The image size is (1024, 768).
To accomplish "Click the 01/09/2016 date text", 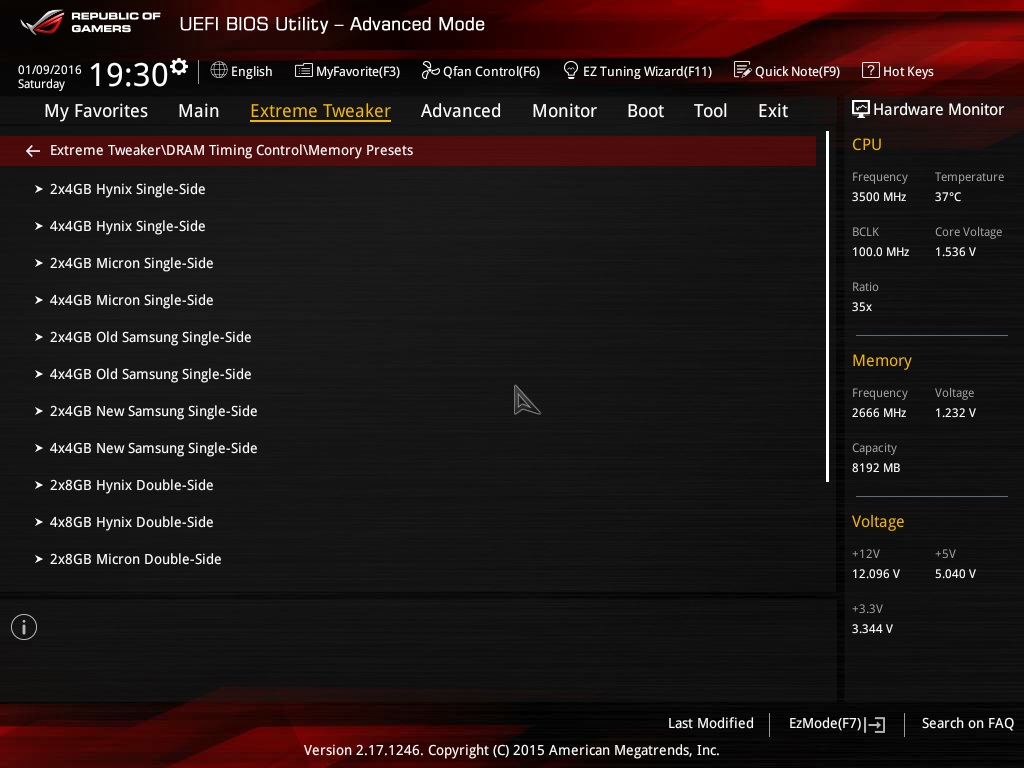I will click(x=50, y=70).
